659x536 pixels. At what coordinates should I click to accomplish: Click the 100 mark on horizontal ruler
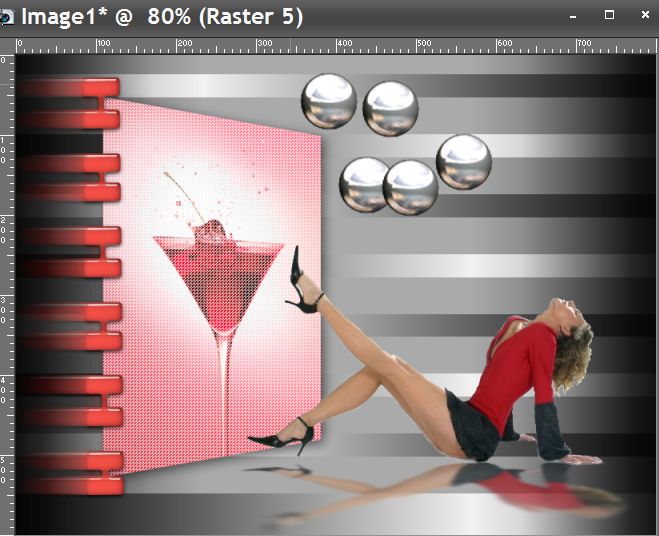(x=102, y=45)
